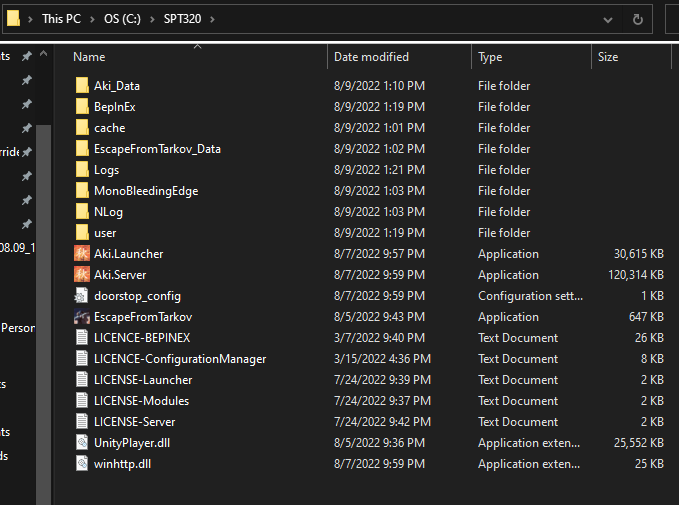Click the 3/15/2022 4:36 PM date

(x=382, y=359)
